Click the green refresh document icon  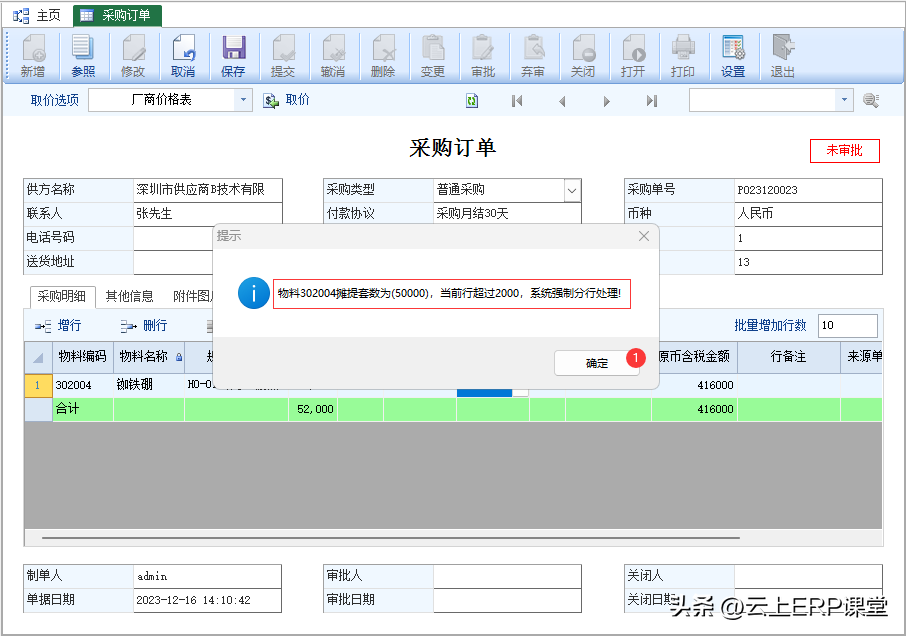472,101
